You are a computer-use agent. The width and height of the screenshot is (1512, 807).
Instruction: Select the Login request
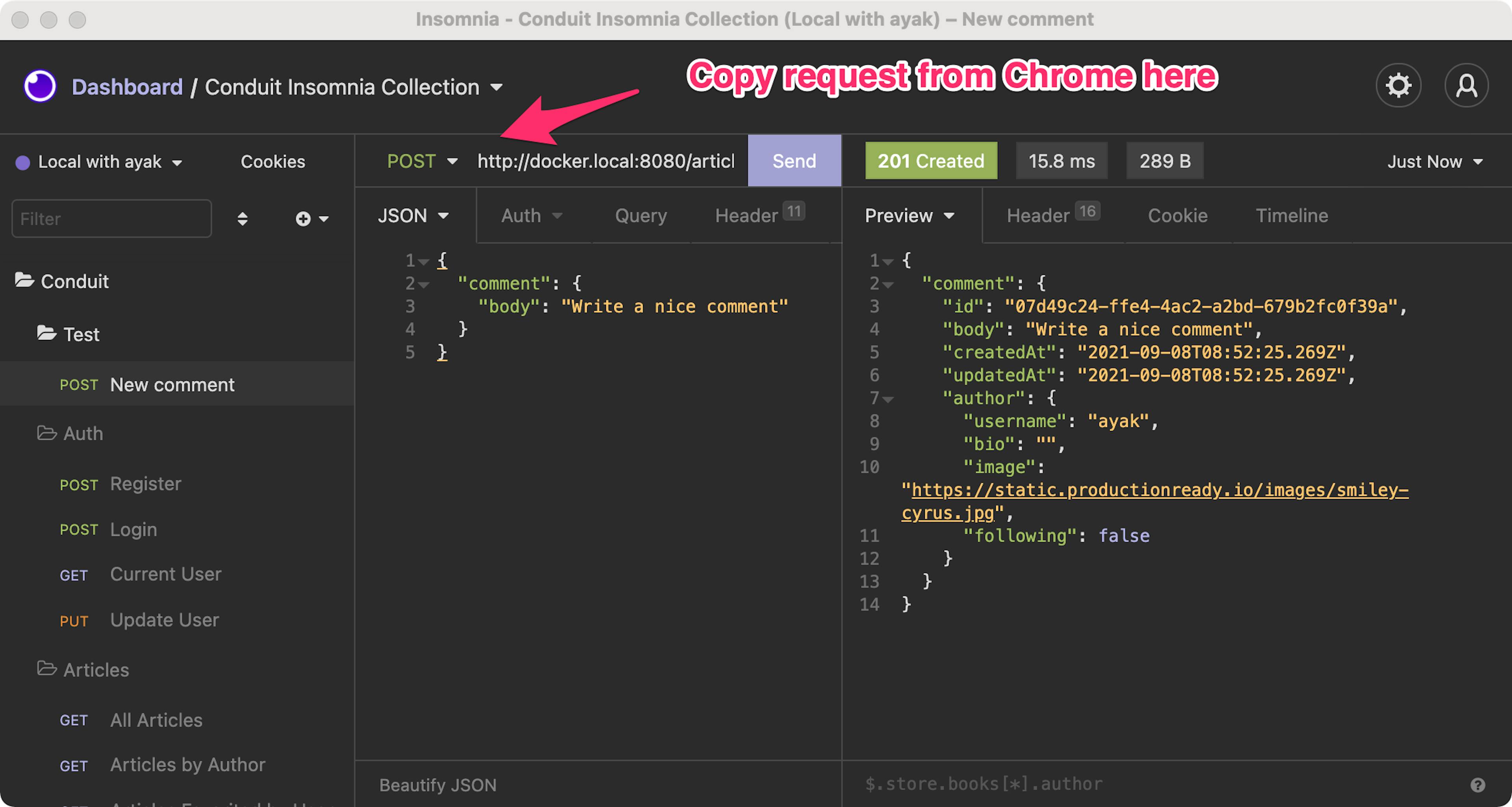click(177, 529)
